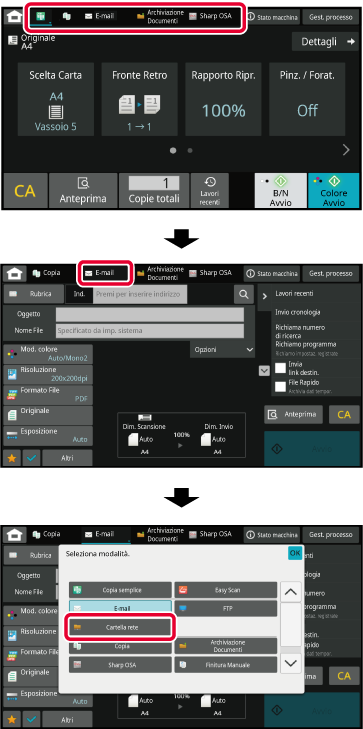This screenshot has height=729, width=363.
Task: Enable Invia link destin. checkbox
Action: [280, 368]
